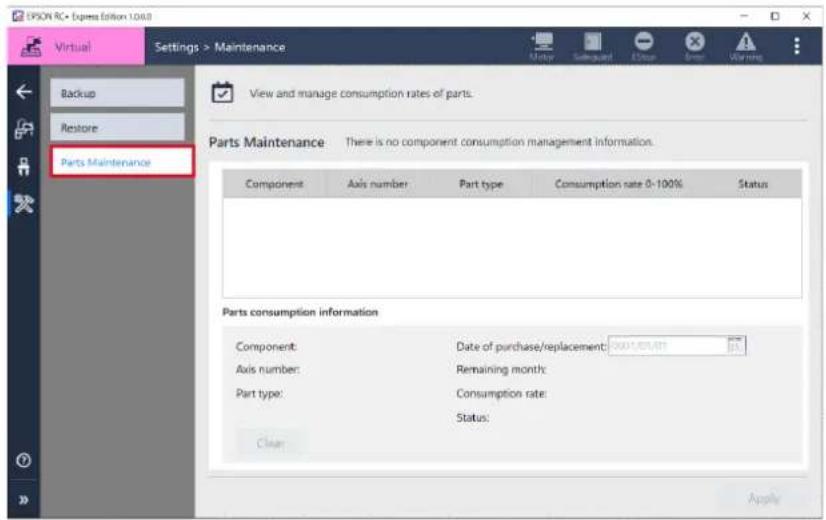The image size is (826, 520).
Task: Click the disabled Clear button
Action: (x=270, y=443)
